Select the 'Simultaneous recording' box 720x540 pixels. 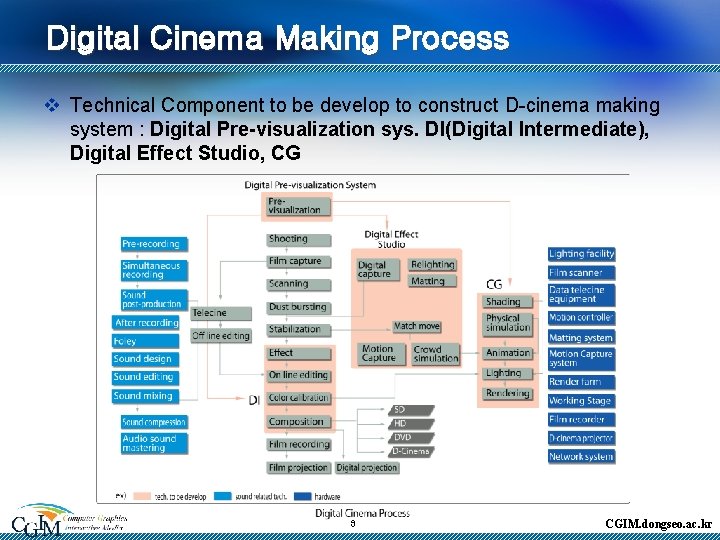(x=154, y=270)
